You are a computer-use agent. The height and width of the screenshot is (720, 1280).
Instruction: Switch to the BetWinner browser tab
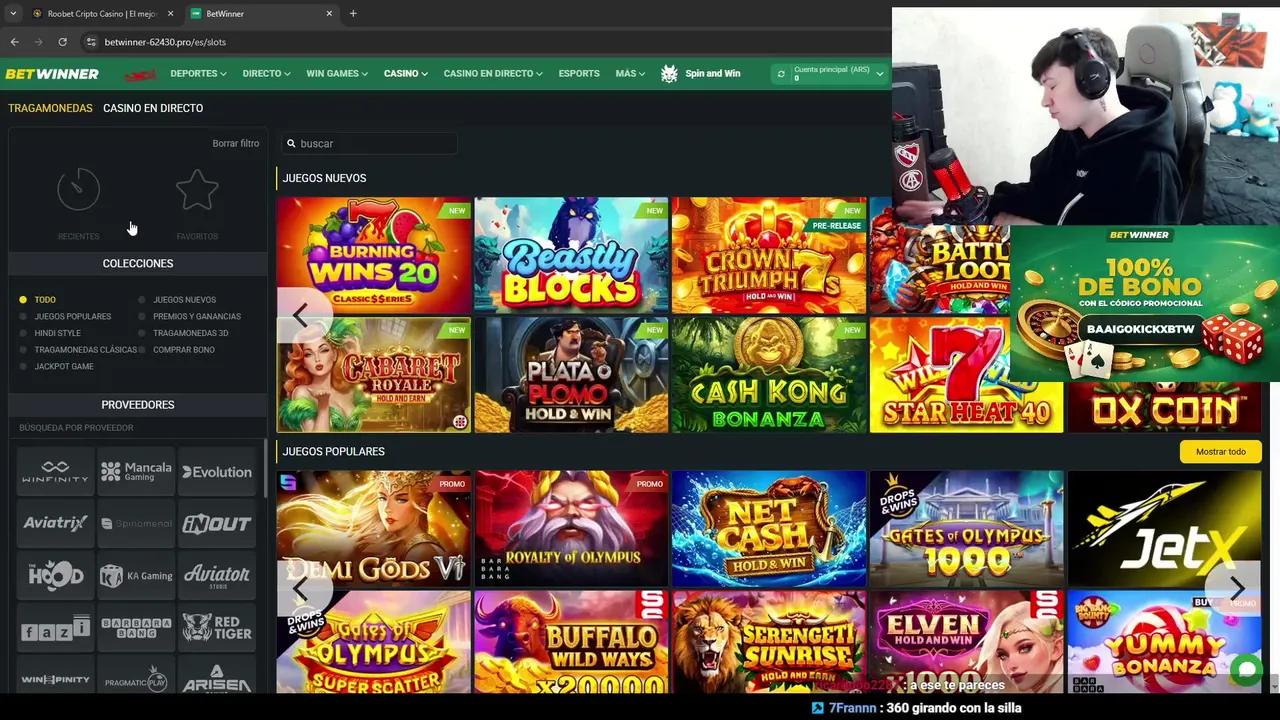coord(262,14)
